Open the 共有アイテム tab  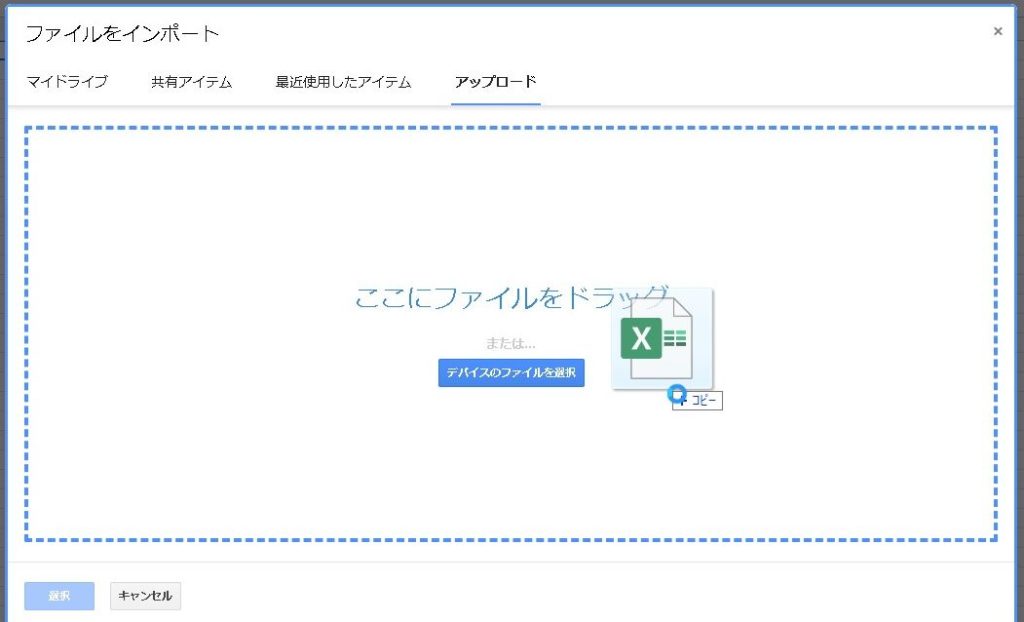click(191, 82)
